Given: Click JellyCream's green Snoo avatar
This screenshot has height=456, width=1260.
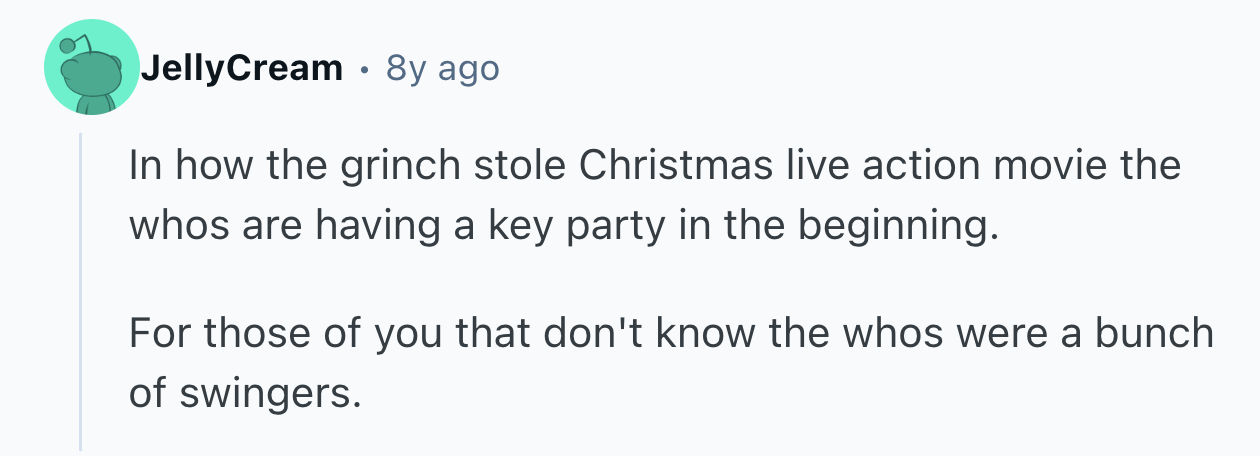Looking at the screenshot, I should [92, 69].
